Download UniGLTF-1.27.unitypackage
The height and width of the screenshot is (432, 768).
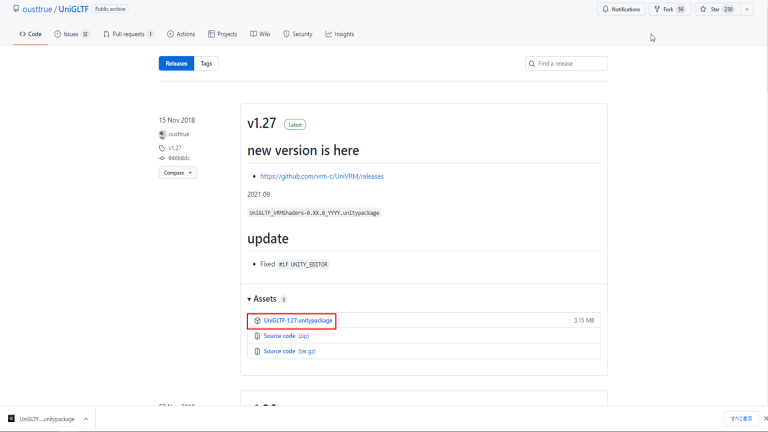[x=298, y=321]
